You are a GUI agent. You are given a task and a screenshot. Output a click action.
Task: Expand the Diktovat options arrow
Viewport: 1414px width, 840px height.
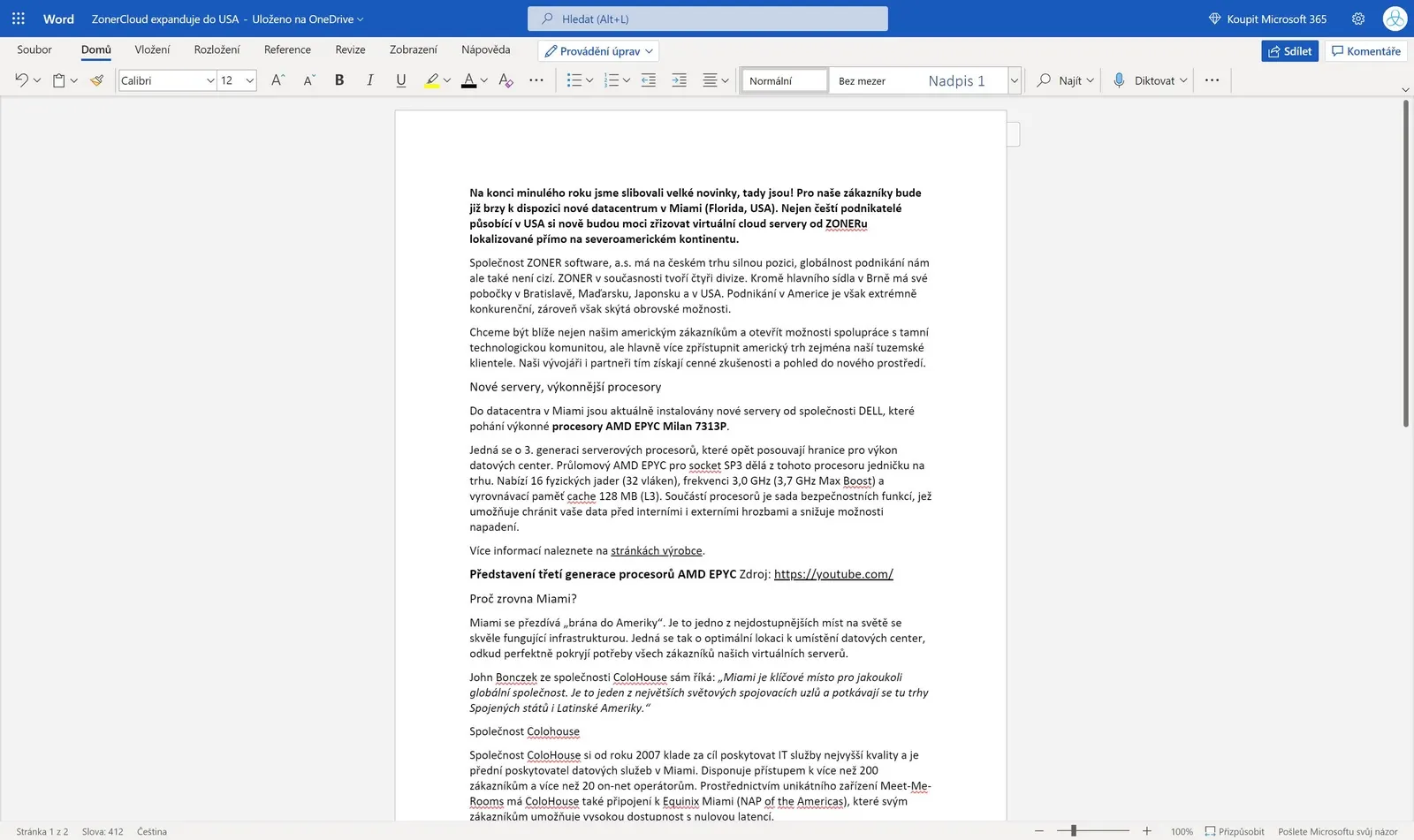[x=1183, y=80]
